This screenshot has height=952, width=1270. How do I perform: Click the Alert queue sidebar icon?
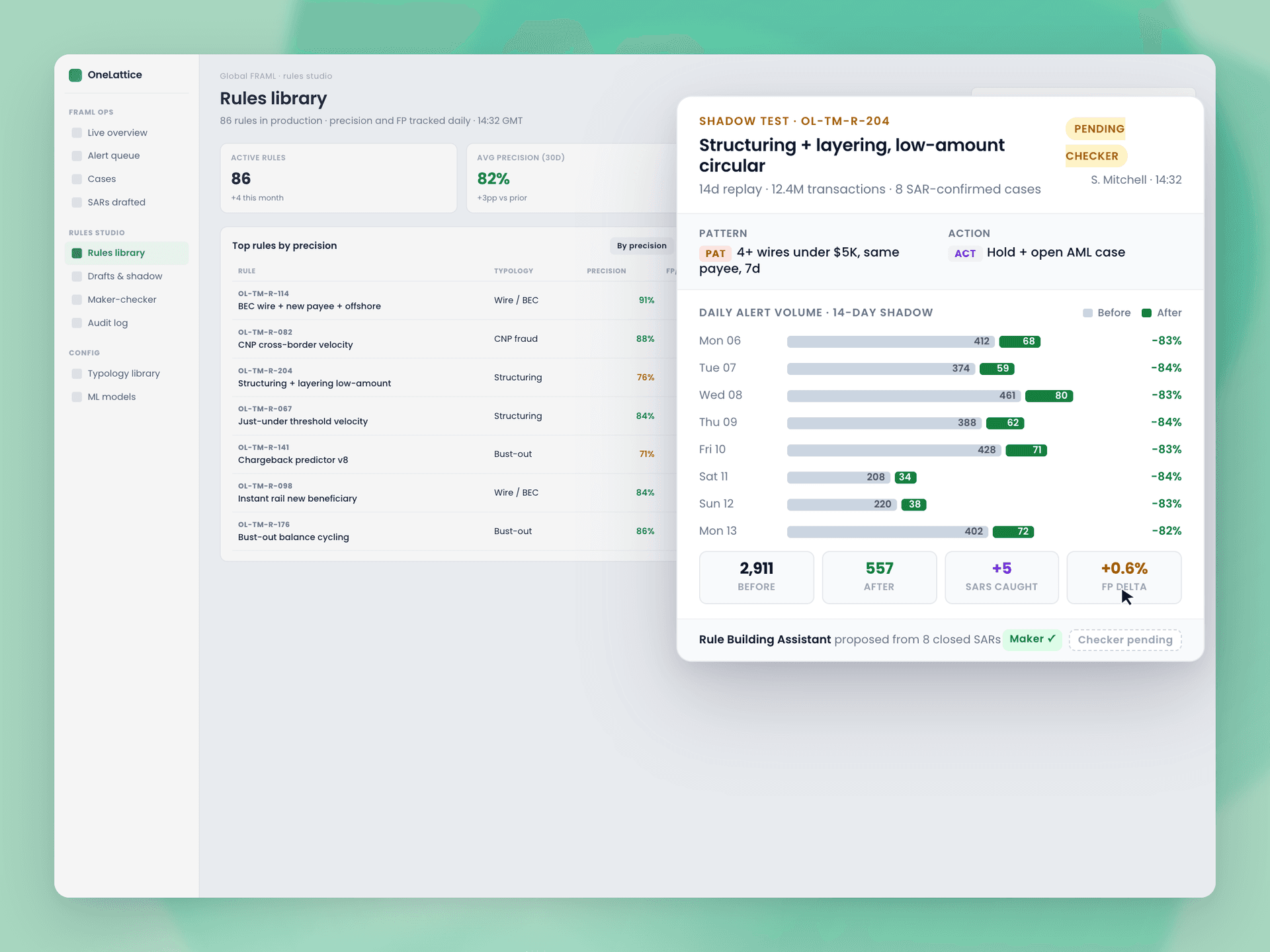77,156
